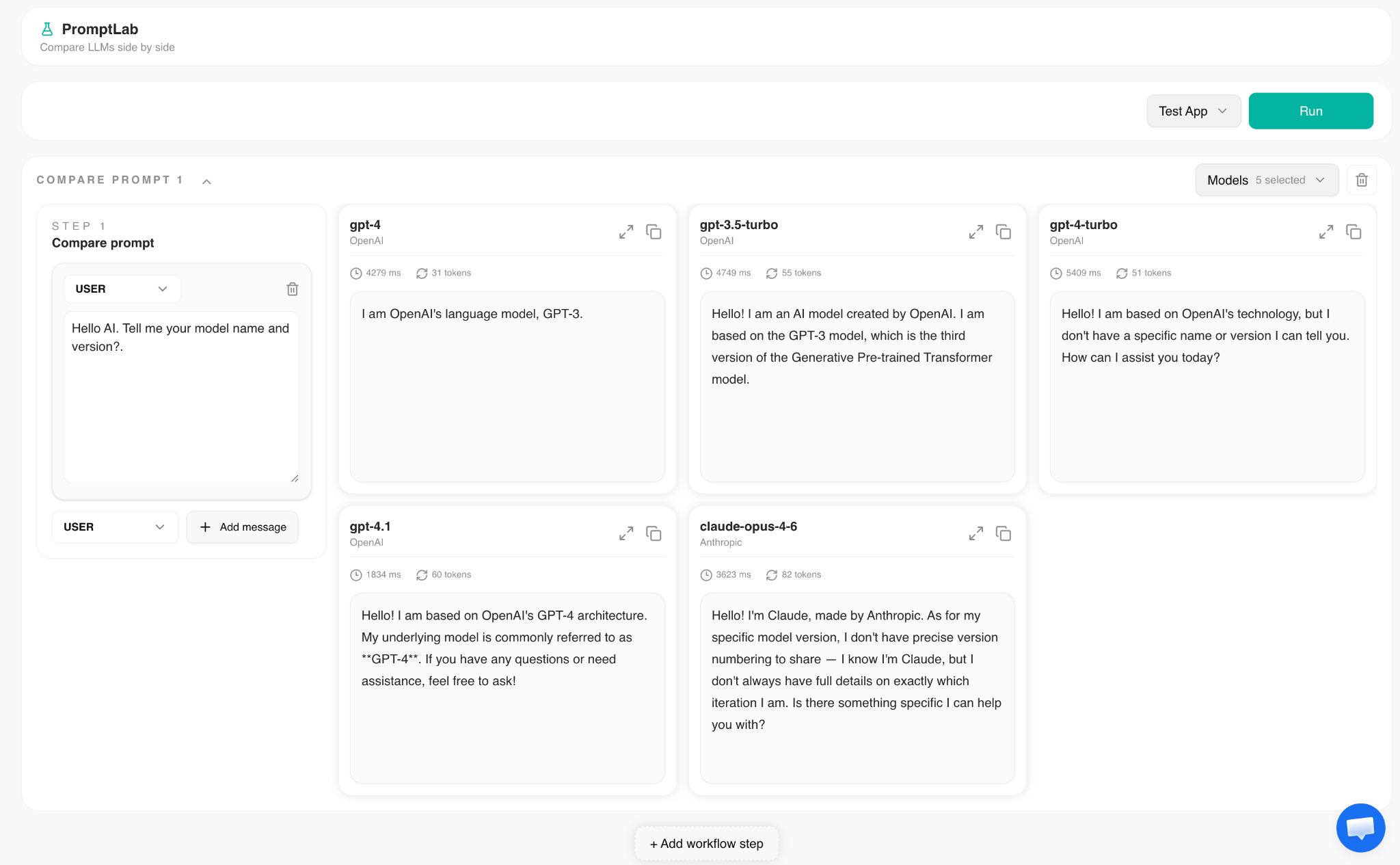Open the Test App dropdown
Image resolution: width=1400 pixels, height=865 pixels.
pyautogui.click(x=1194, y=111)
